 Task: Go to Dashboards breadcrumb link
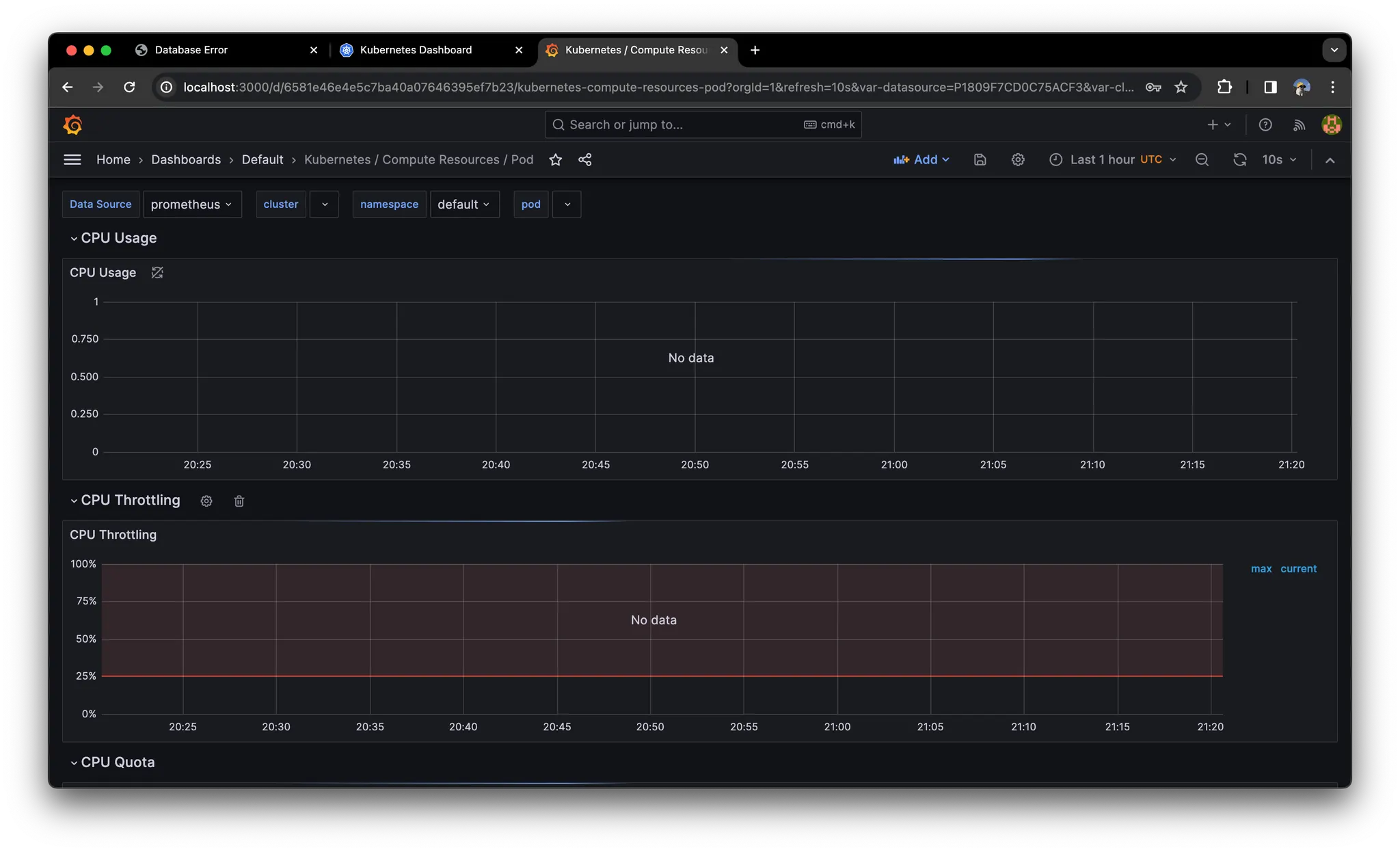186,159
